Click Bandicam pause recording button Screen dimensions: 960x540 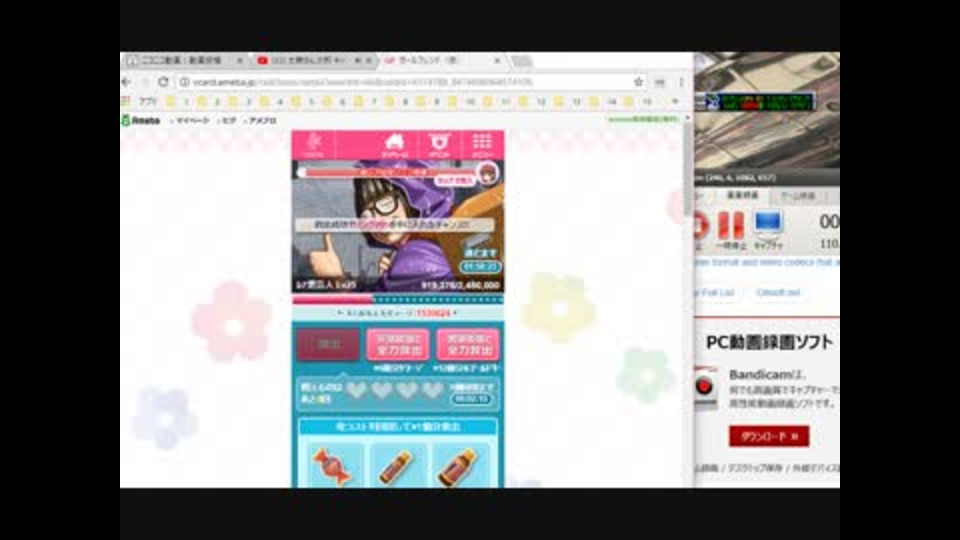730,225
